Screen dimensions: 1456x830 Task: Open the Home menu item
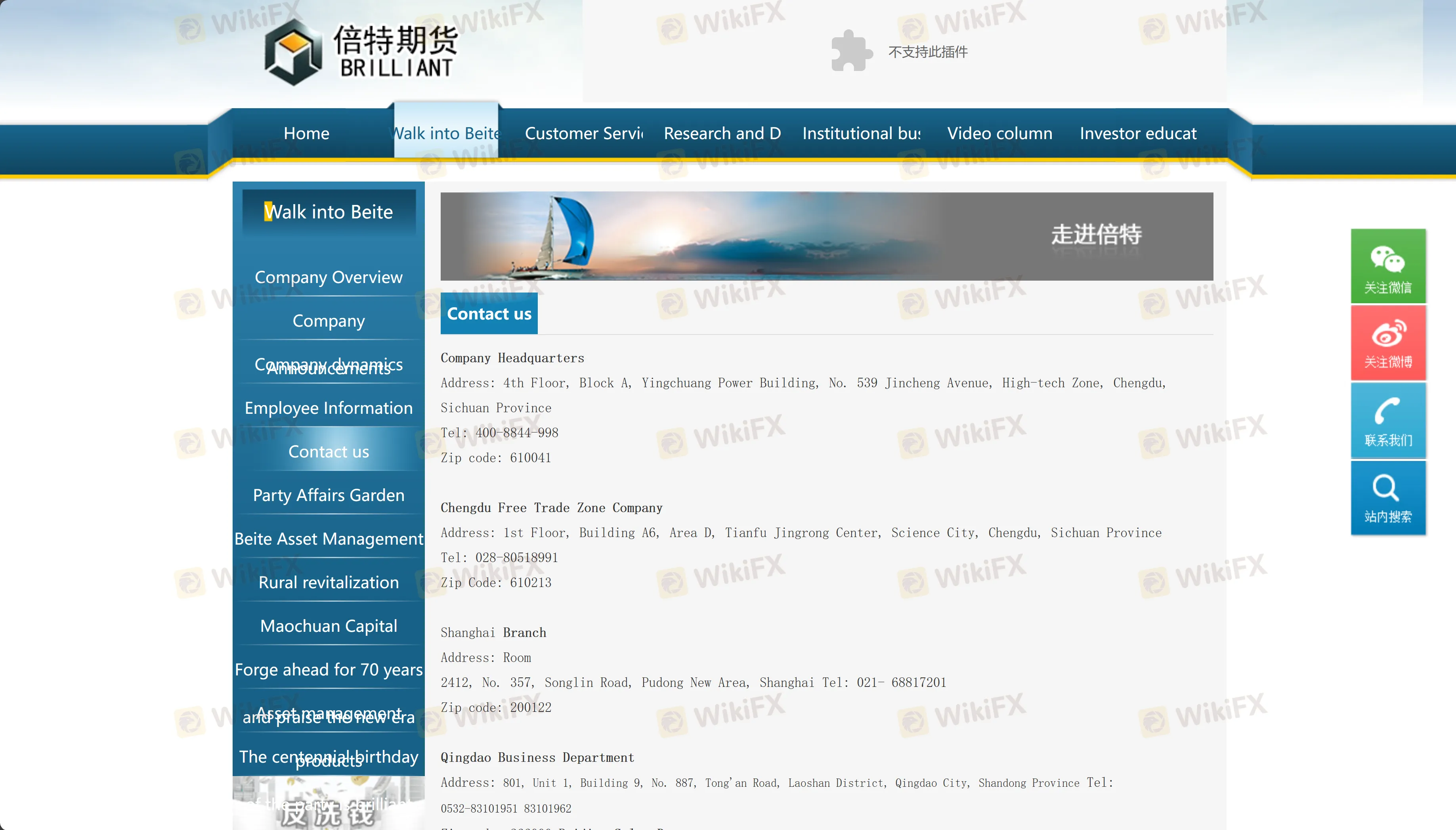pos(307,134)
